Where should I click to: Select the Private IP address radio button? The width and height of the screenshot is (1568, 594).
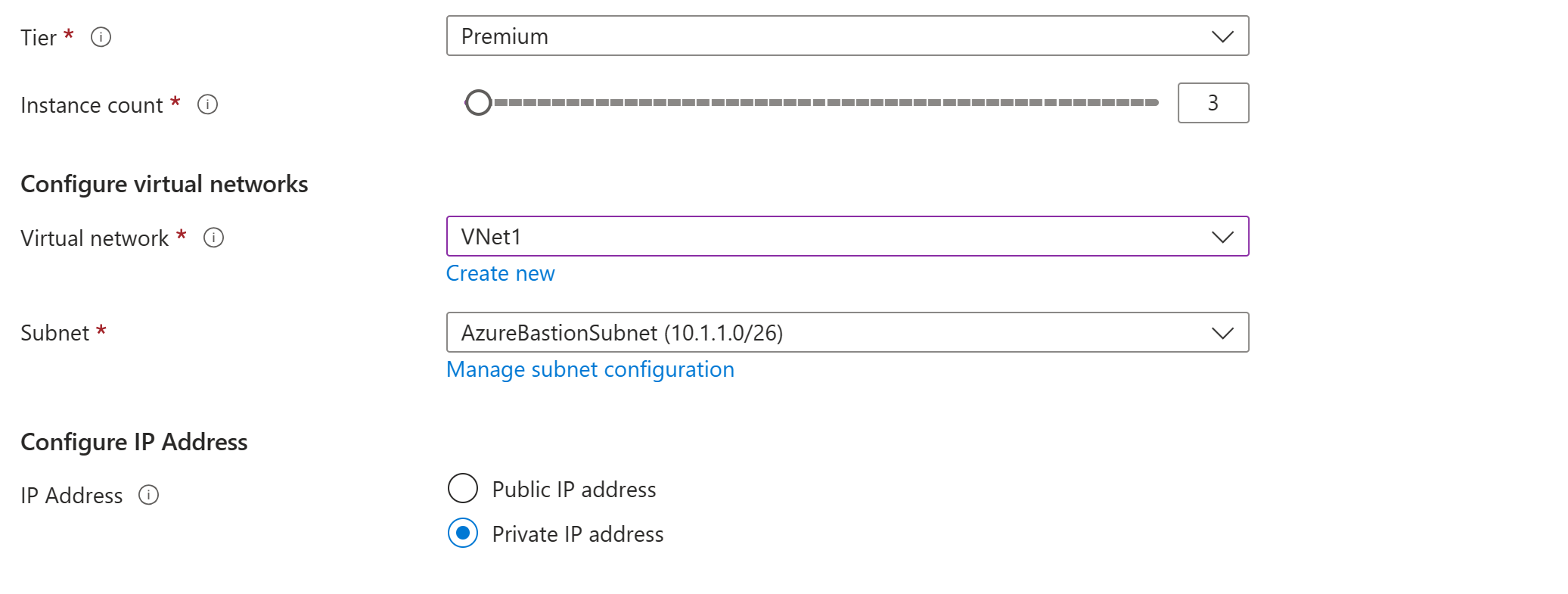463,533
